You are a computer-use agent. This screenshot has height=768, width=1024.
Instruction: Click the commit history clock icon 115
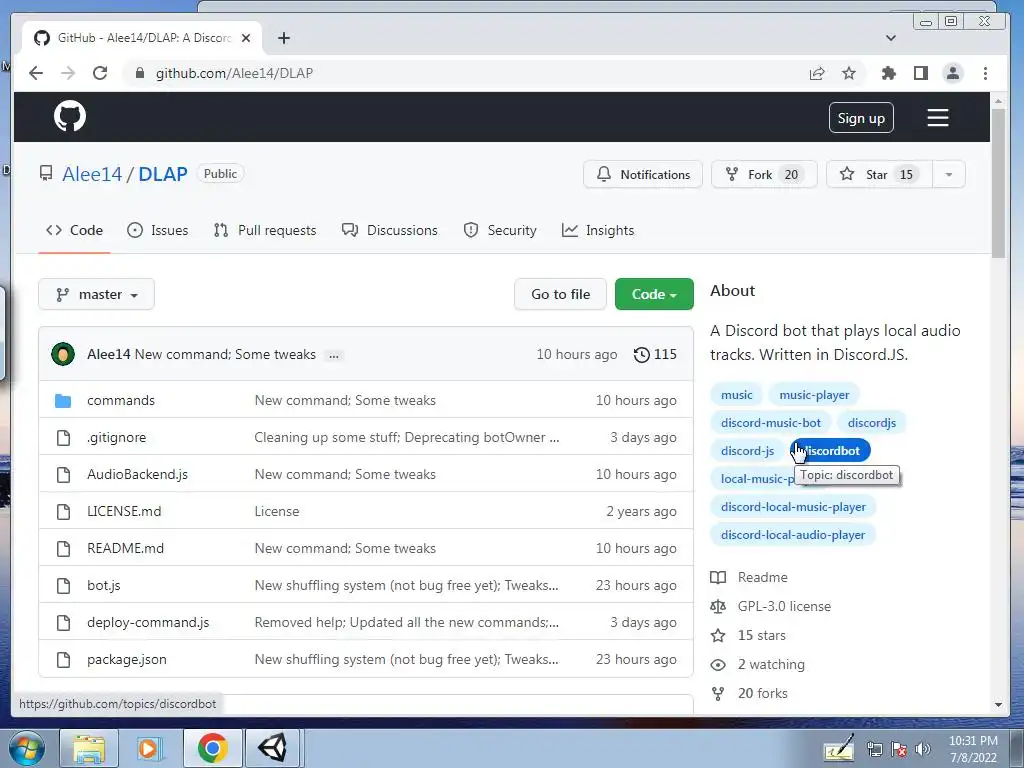click(655, 354)
